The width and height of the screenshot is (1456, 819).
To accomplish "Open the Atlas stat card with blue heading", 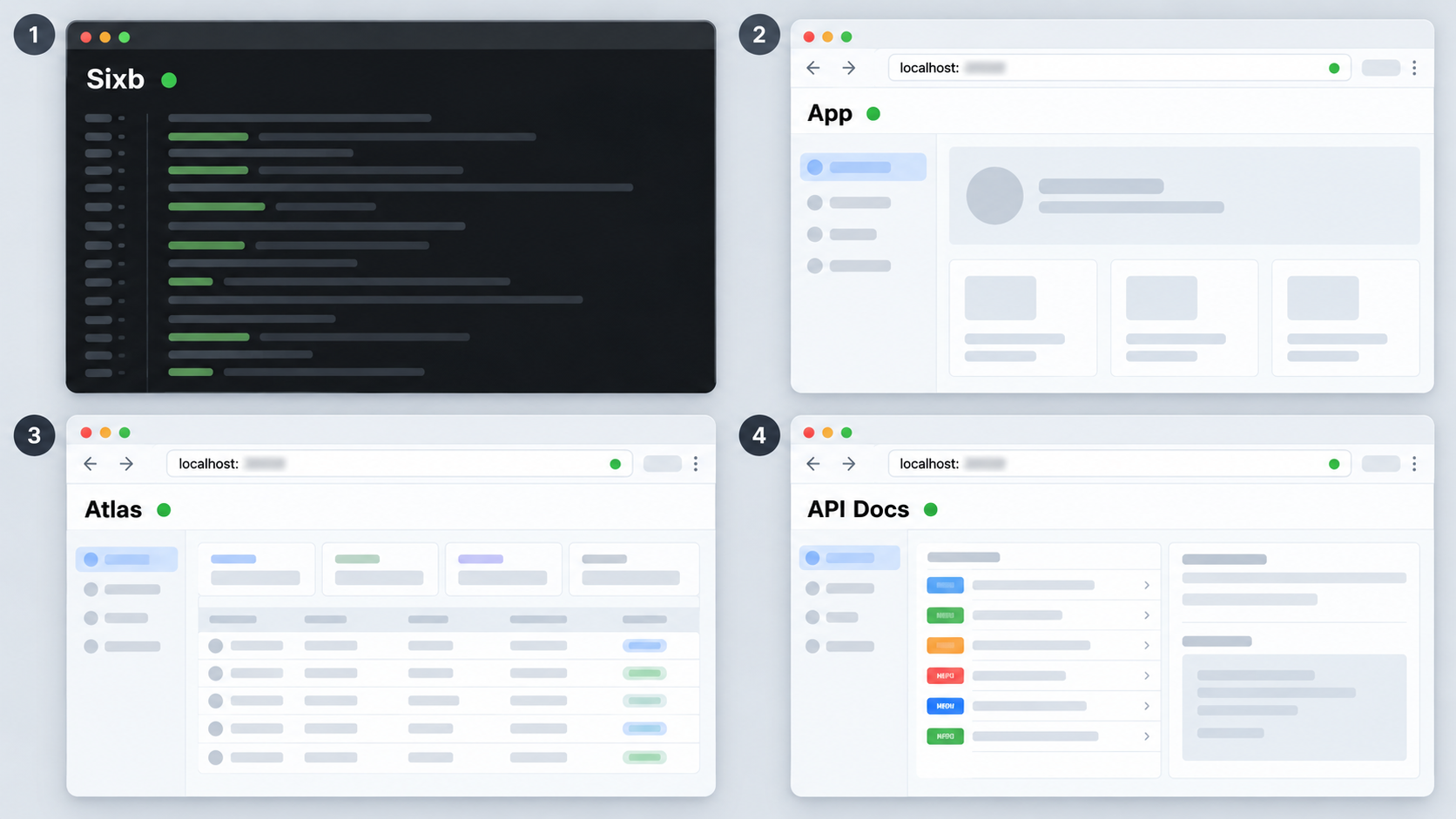I will [x=256, y=569].
